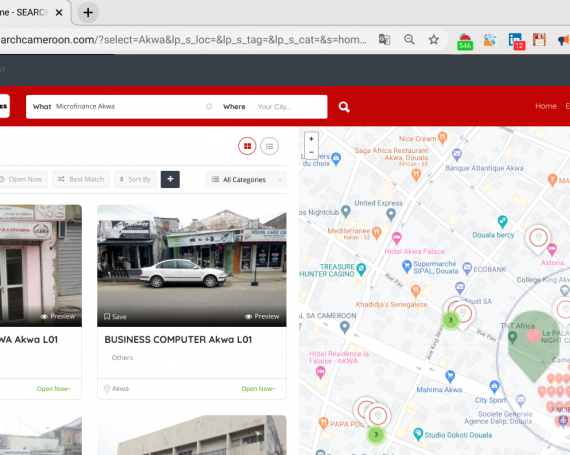The width and height of the screenshot is (570, 455).
Task: Click the Mahima Akwa shopping pin
Action: pos(450,376)
